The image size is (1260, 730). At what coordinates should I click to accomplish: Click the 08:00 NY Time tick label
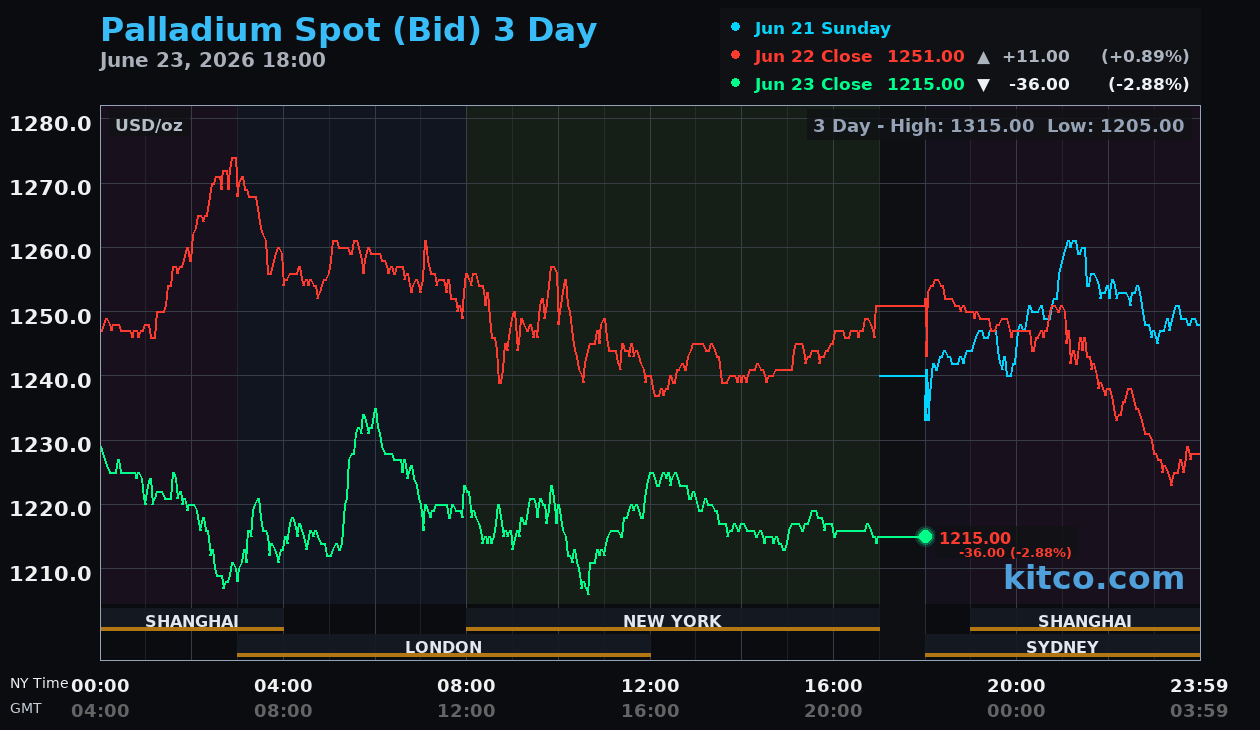click(x=466, y=686)
